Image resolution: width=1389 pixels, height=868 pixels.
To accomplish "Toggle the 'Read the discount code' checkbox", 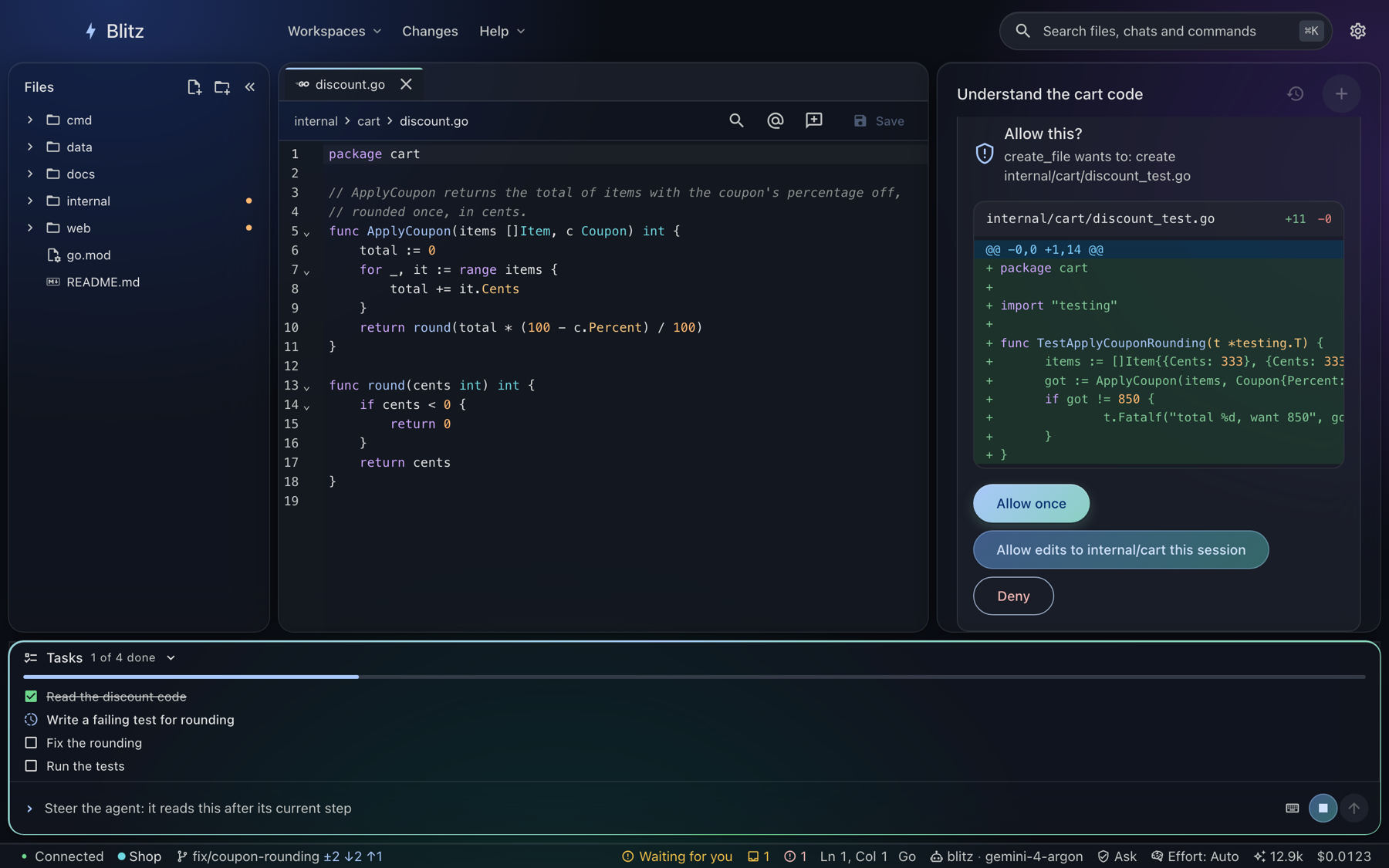I will (31, 697).
